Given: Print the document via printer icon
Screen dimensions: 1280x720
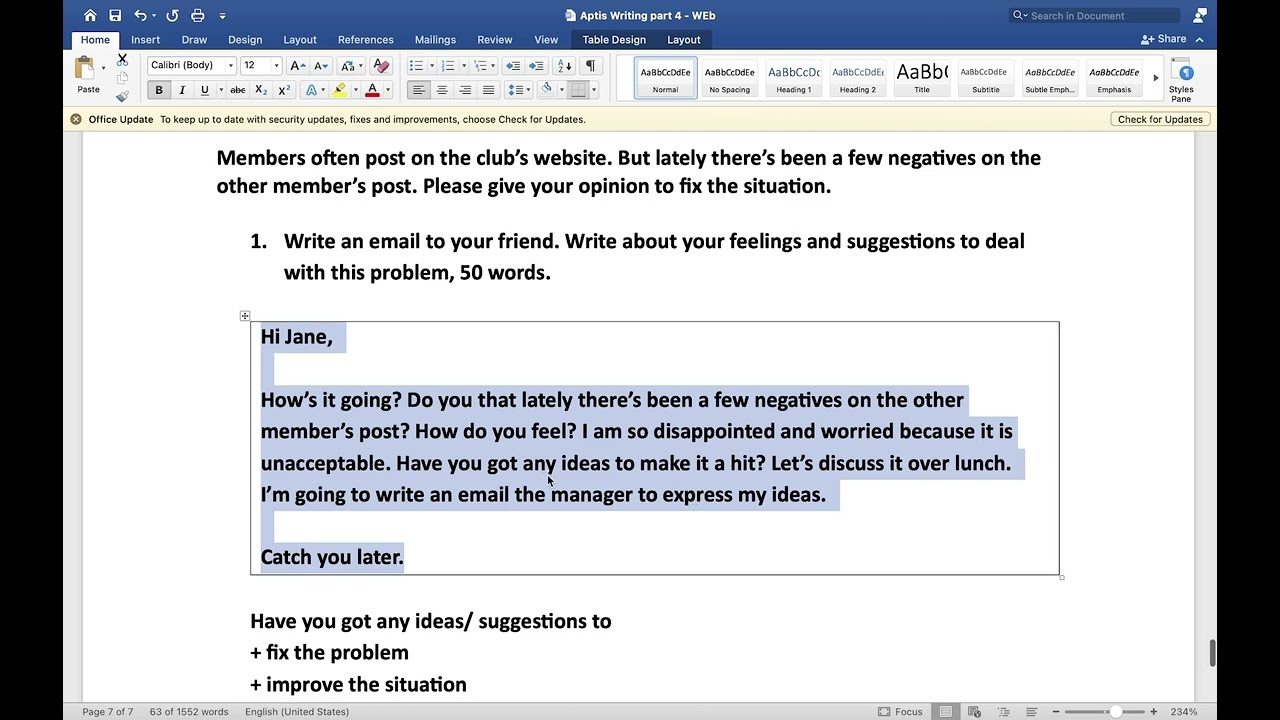Looking at the screenshot, I should point(198,15).
